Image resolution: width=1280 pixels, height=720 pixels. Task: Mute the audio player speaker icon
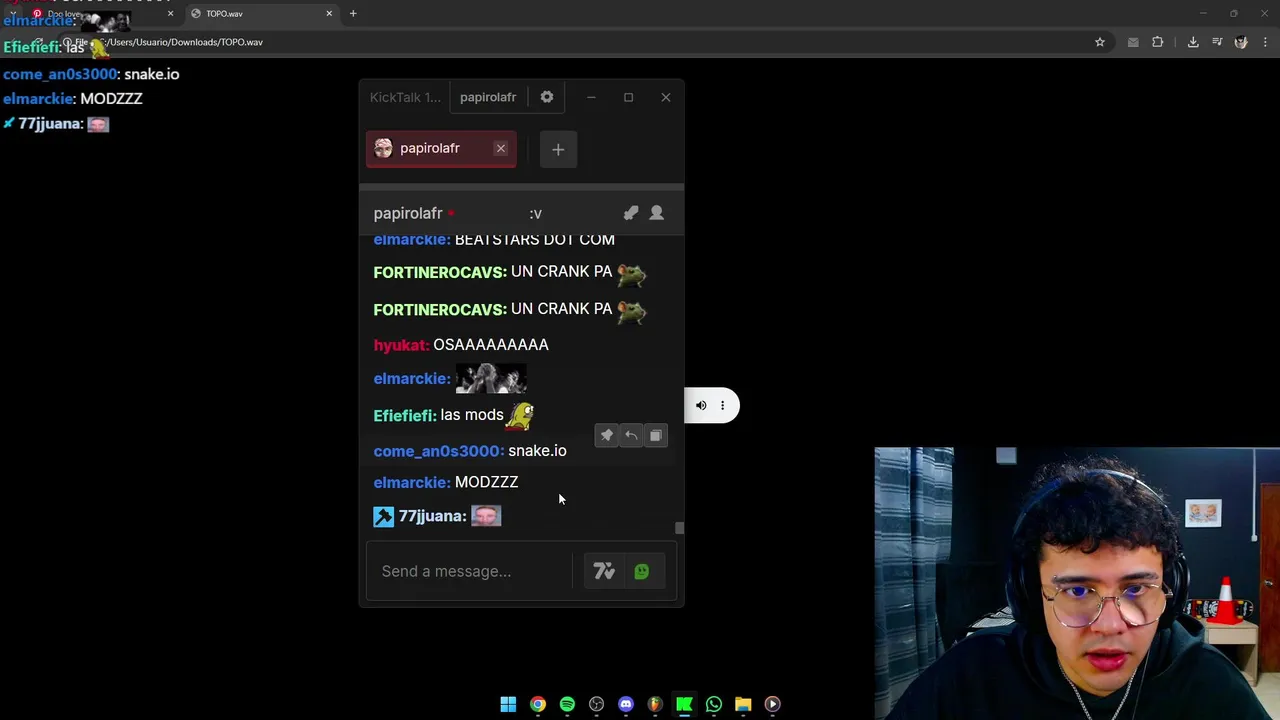click(x=701, y=405)
